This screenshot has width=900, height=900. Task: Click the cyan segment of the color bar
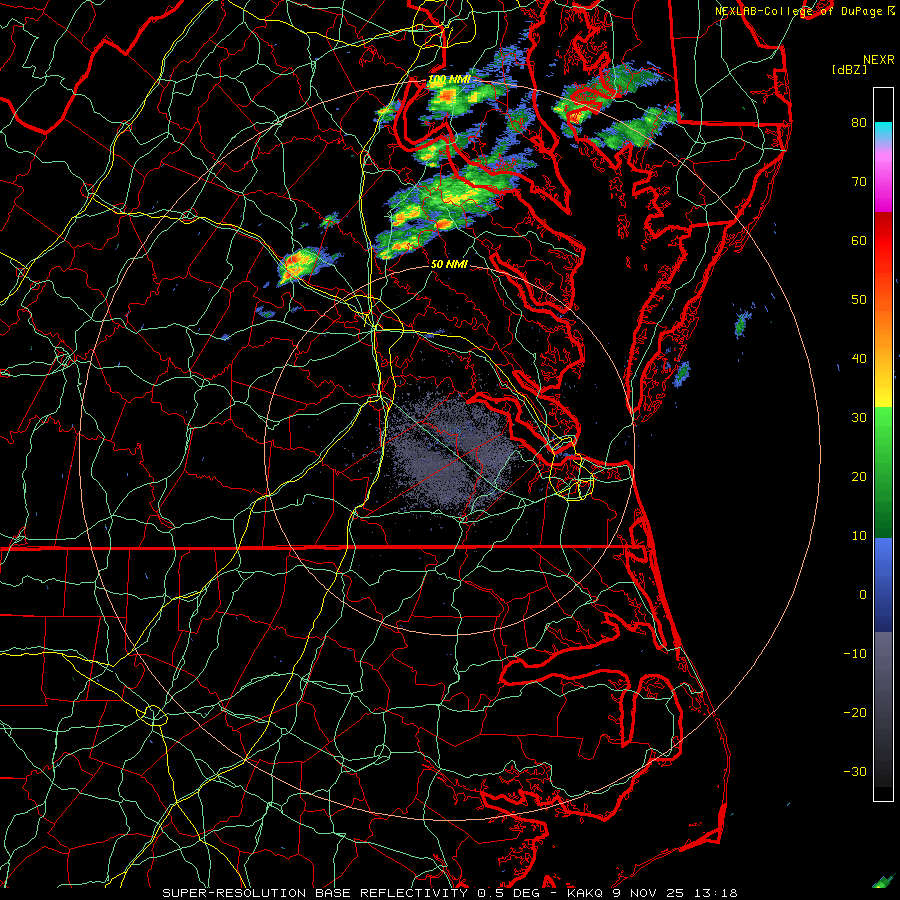[883, 130]
